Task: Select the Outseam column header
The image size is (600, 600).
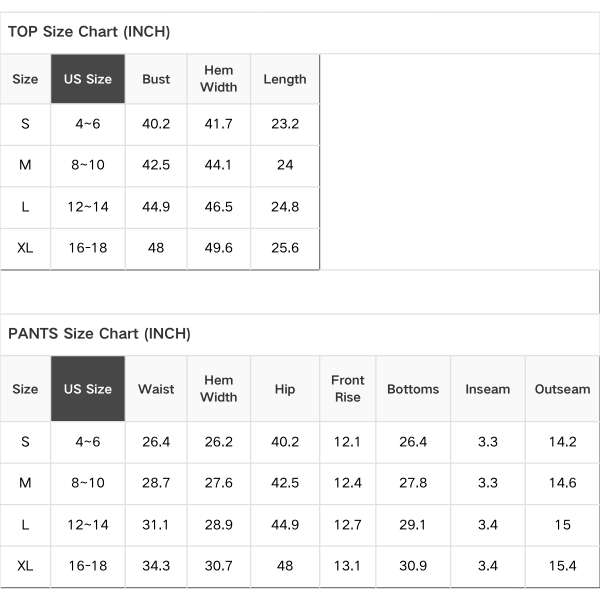Action: [x=563, y=389]
